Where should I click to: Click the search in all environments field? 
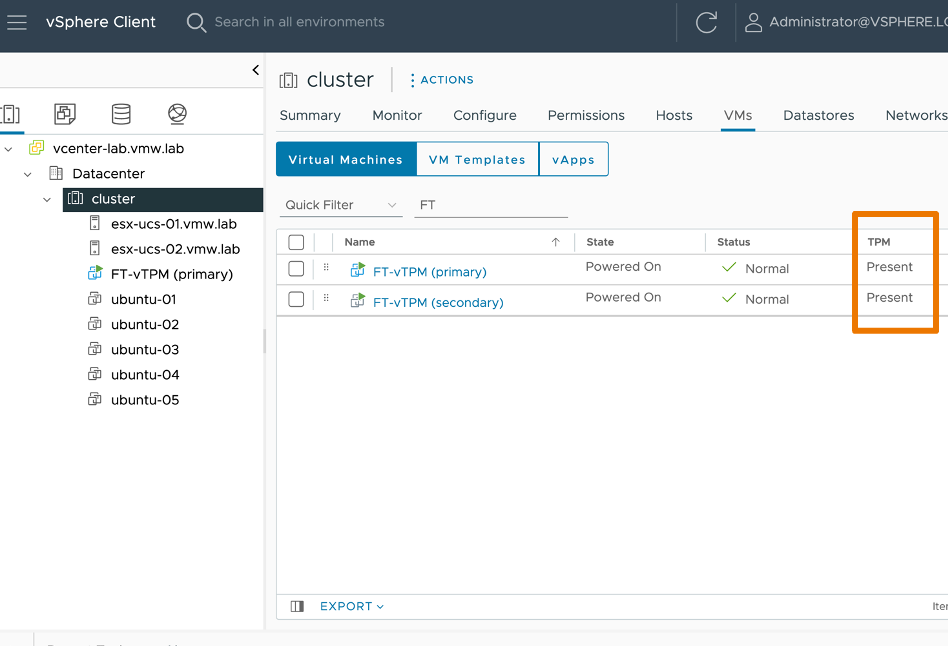click(299, 22)
